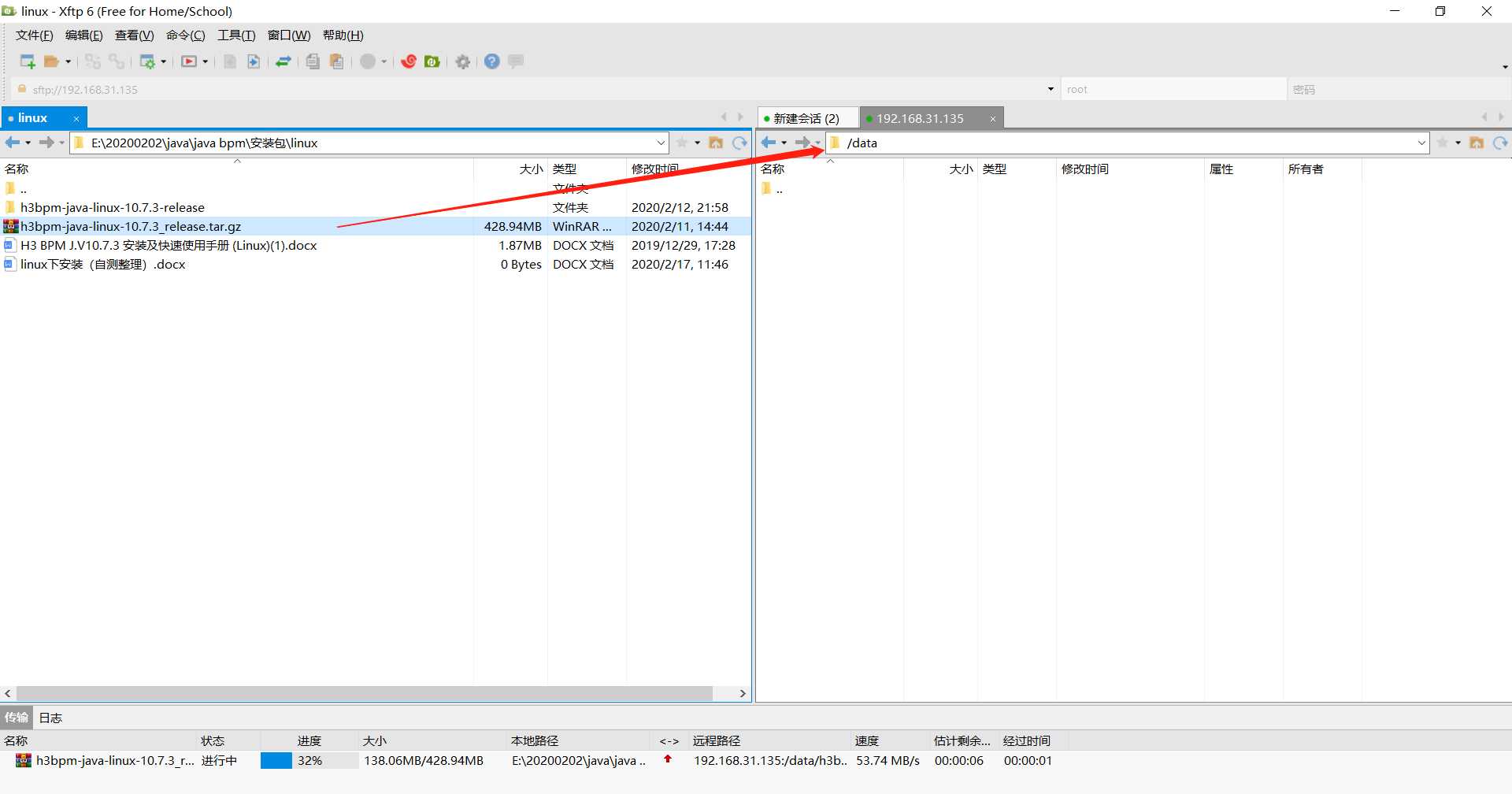Sort remote files by 修改时间 column
The height and width of the screenshot is (794, 1512).
pos(1130,169)
